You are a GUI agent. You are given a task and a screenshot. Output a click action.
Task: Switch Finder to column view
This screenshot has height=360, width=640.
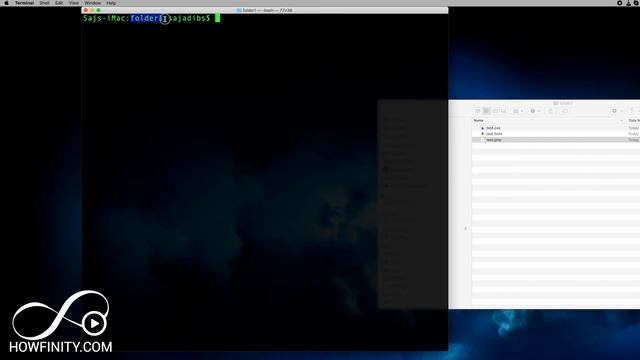tap(495, 111)
